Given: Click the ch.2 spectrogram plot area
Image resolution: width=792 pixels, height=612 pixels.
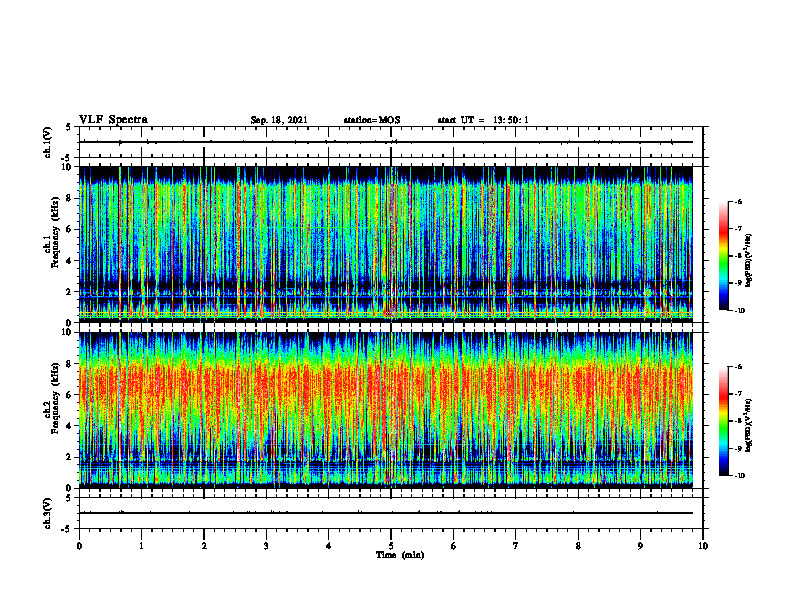Looking at the screenshot, I should point(386,410).
